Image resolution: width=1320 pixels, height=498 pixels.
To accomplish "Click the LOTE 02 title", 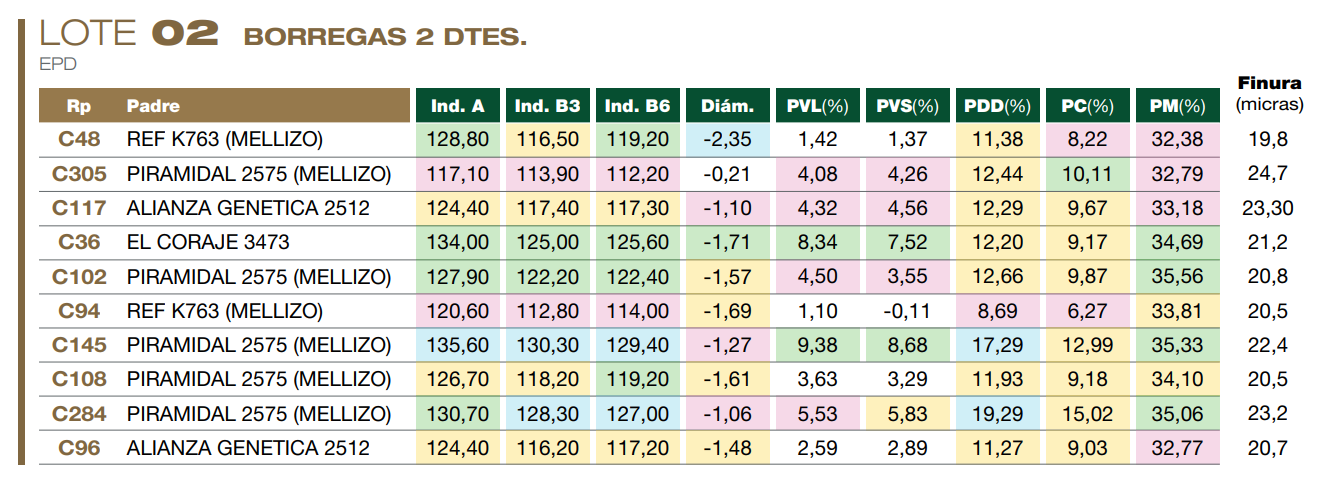I will tap(128, 35).
